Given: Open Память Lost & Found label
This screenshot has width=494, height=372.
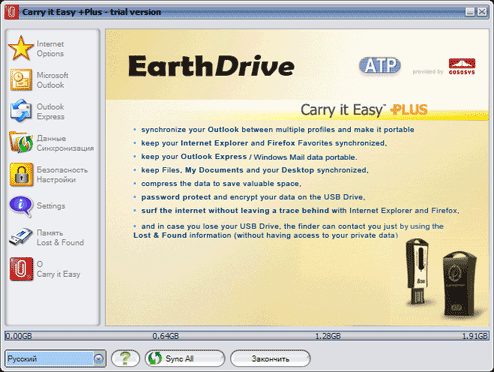Looking at the screenshot, I should (60, 237).
